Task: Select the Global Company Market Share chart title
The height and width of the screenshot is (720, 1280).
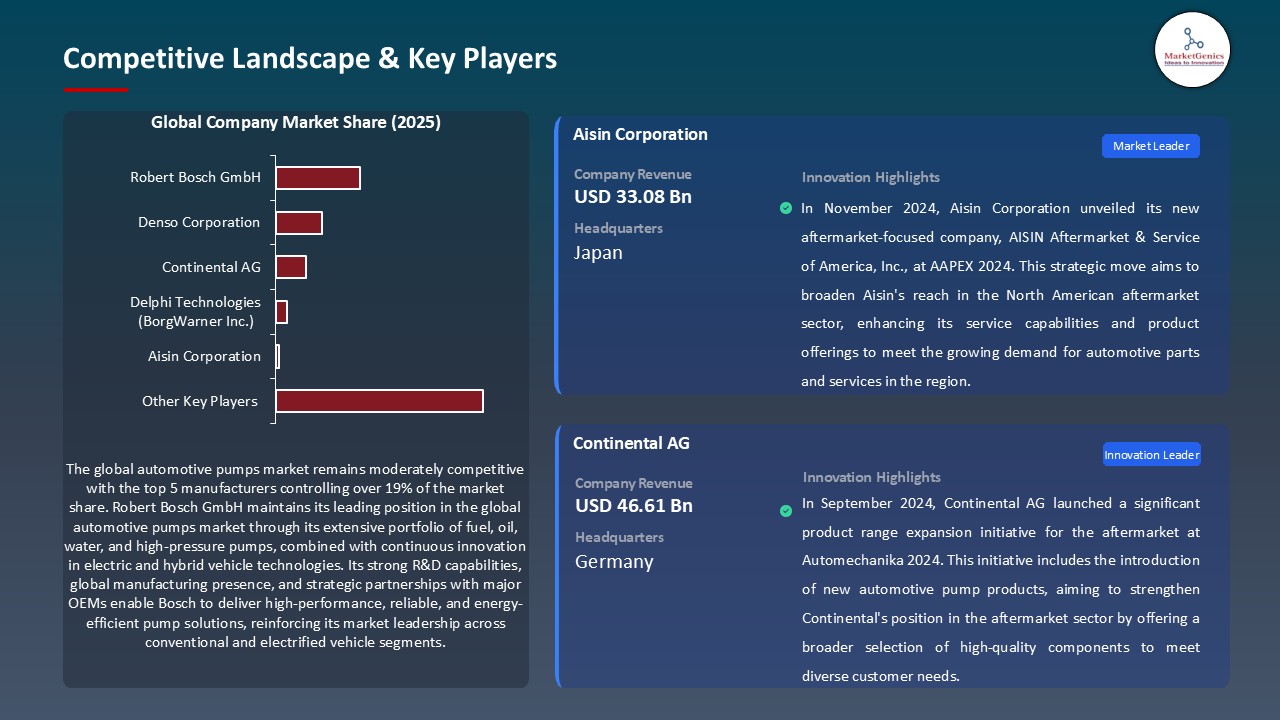Action: 296,123
